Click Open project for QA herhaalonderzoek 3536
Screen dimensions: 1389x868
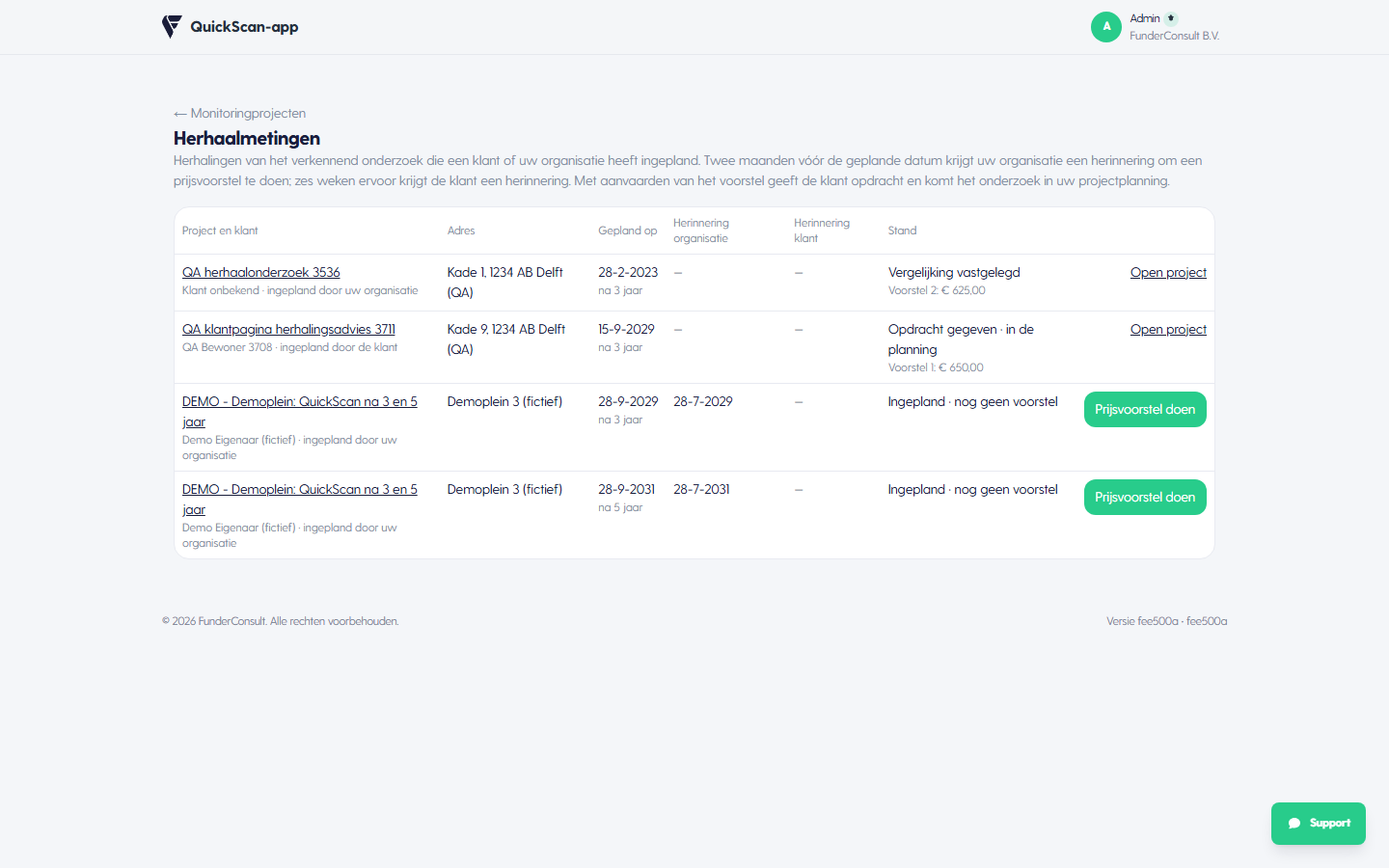click(x=1168, y=272)
